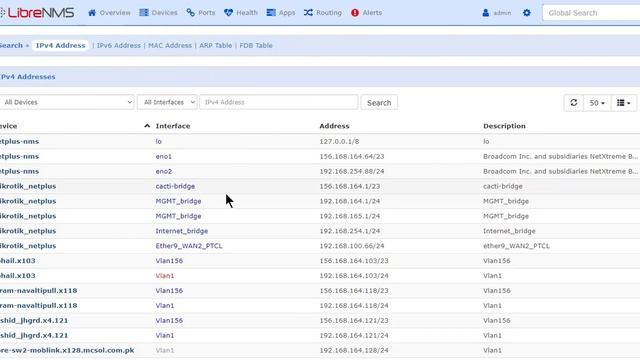Open Vlan156 link for 156.168.164.103/23
The height and width of the screenshot is (360, 640).
point(169,260)
